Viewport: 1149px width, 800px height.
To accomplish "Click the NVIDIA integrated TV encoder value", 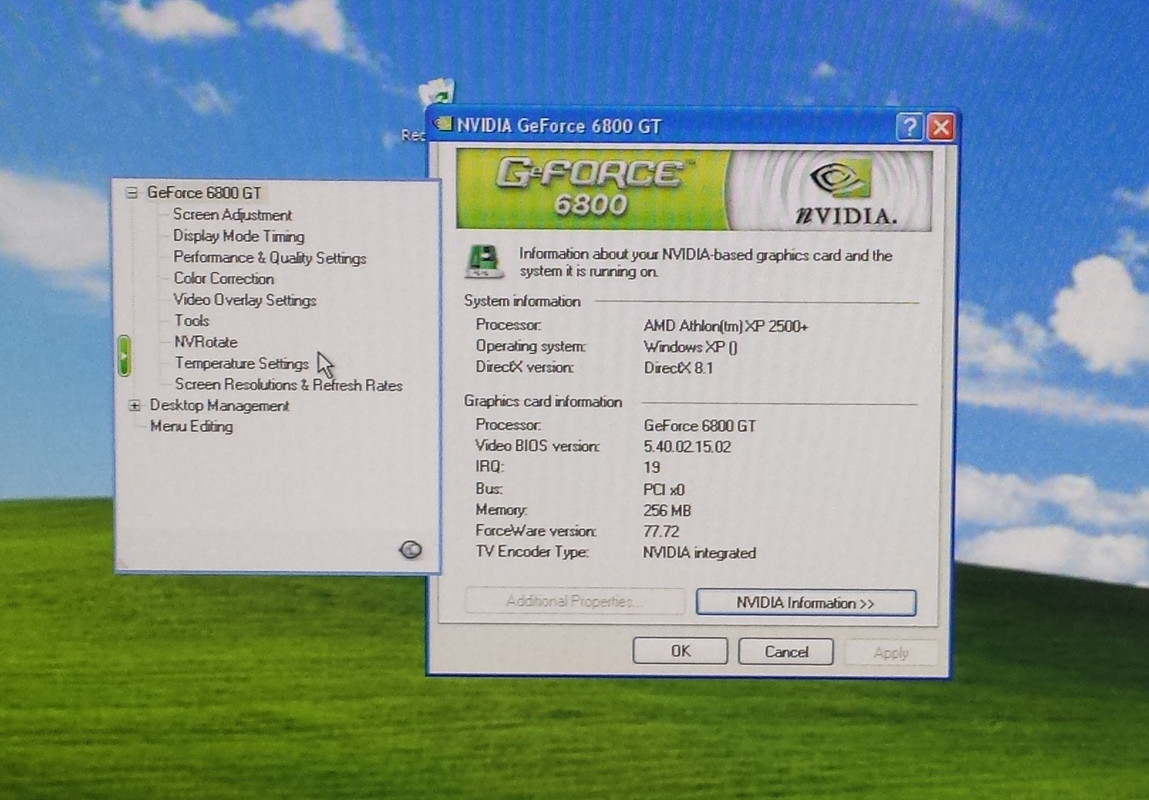I will (x=699, y=552).
